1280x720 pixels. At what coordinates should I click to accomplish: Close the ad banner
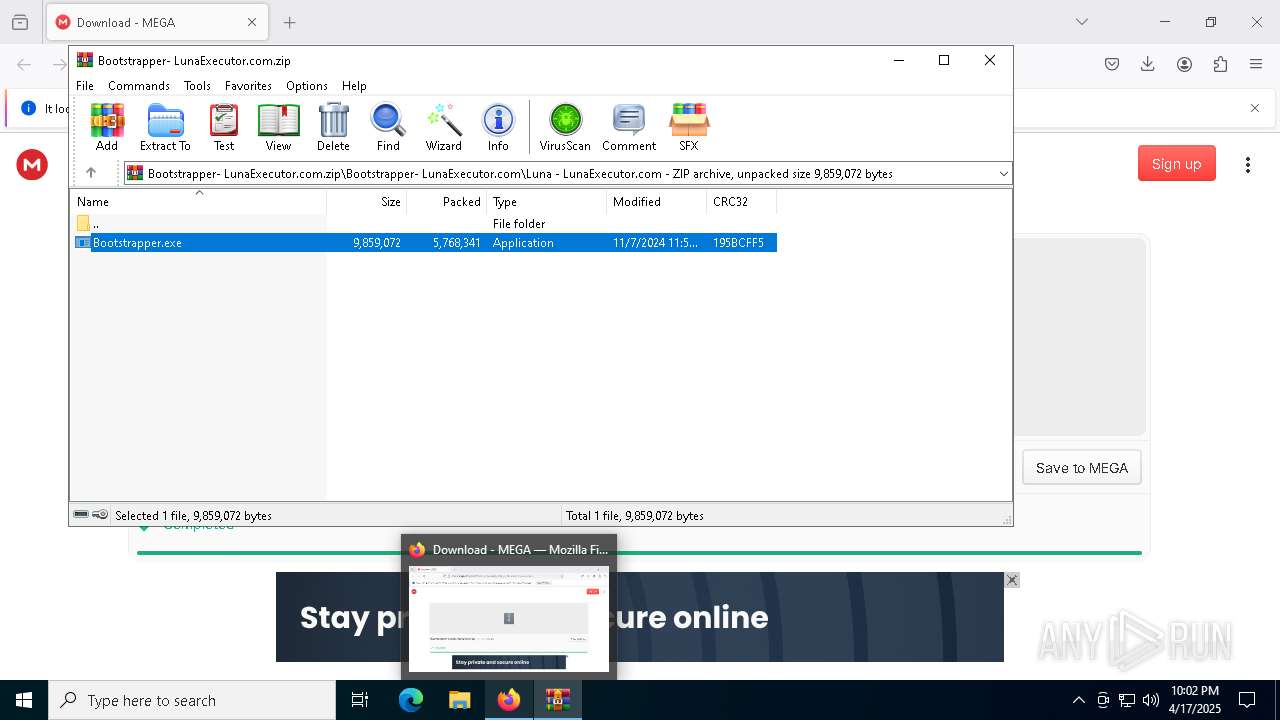(1012, 580)
